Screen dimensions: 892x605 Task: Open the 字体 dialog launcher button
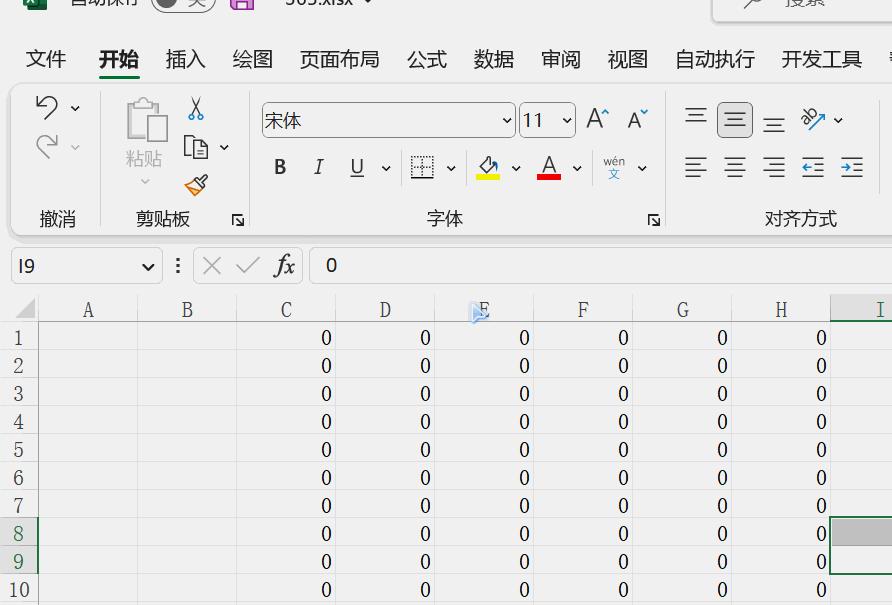(654, 219)
